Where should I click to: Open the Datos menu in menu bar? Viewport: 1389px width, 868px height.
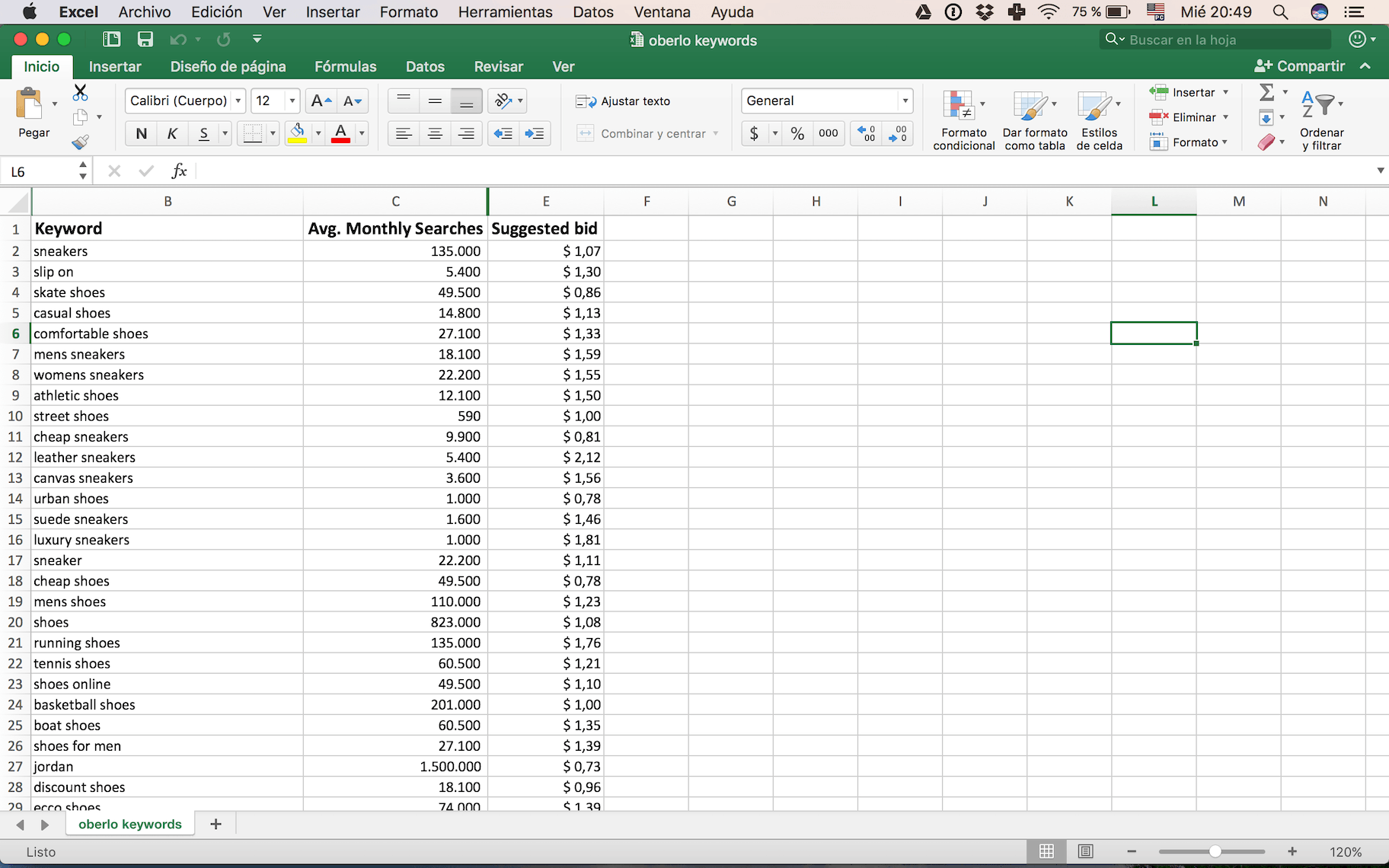click(x=592, y=12)
